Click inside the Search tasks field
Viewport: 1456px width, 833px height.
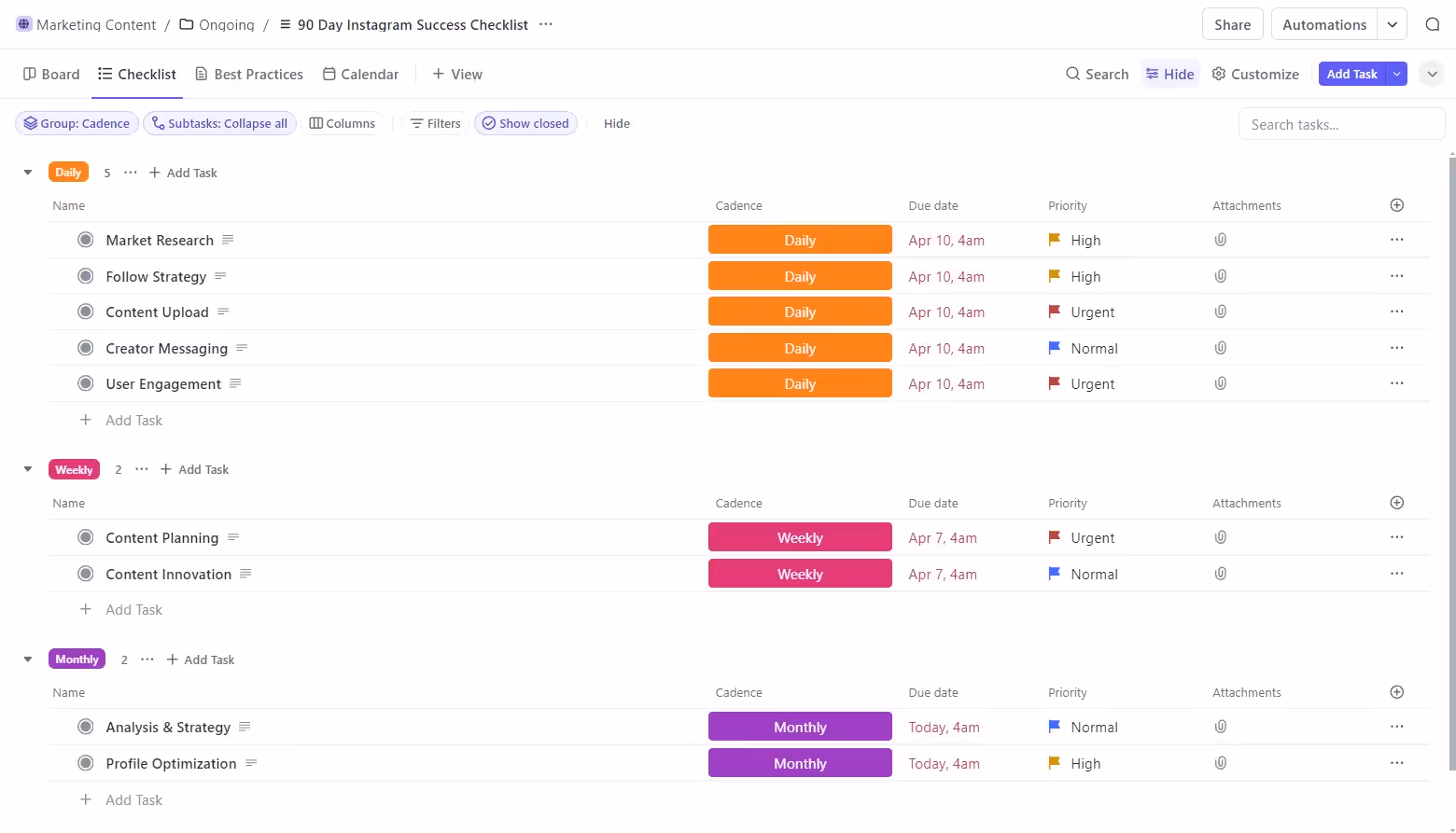pos(1341,123)
